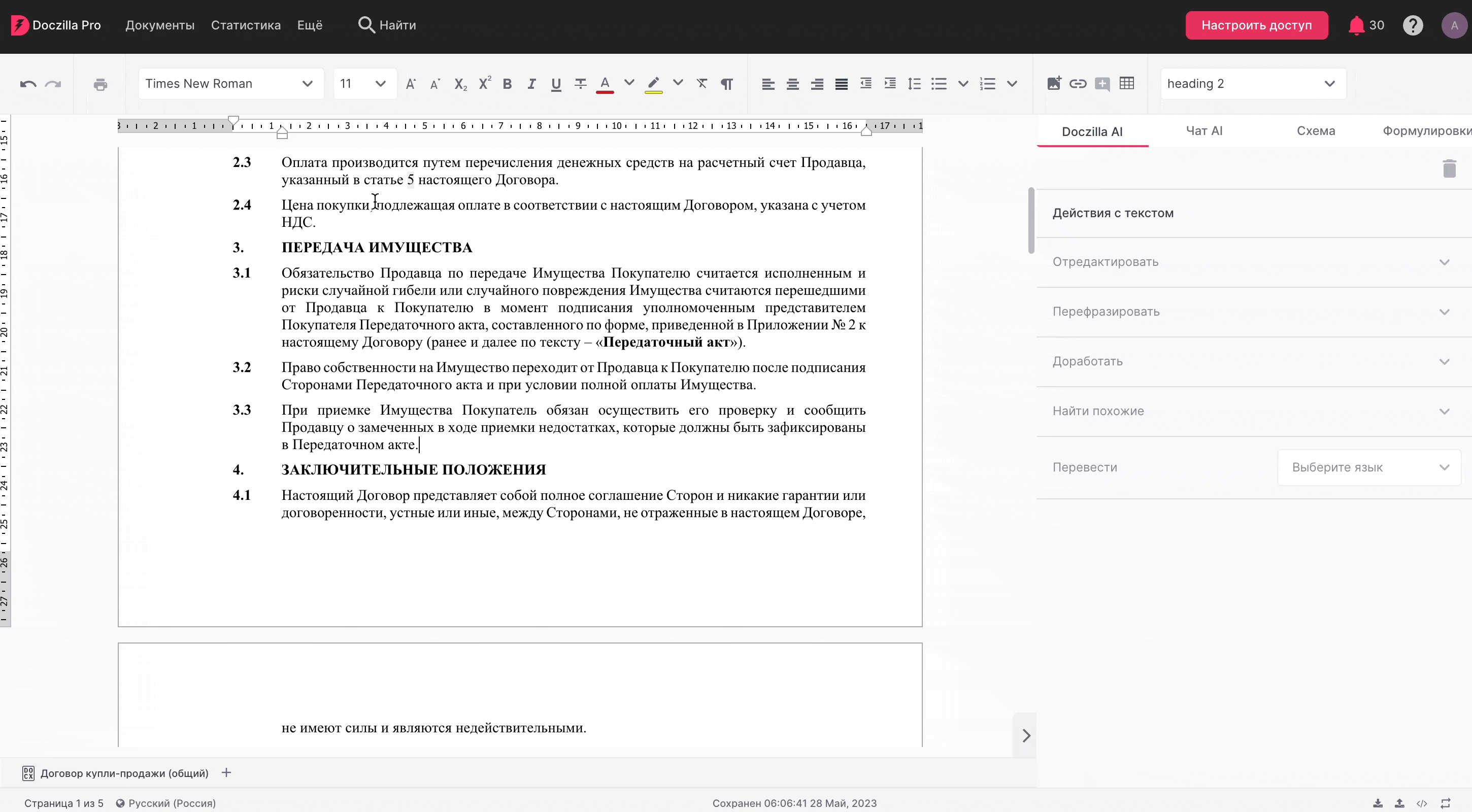The image size is (1472, 812).
Task: Redo the last undone action
Action: 53,84
